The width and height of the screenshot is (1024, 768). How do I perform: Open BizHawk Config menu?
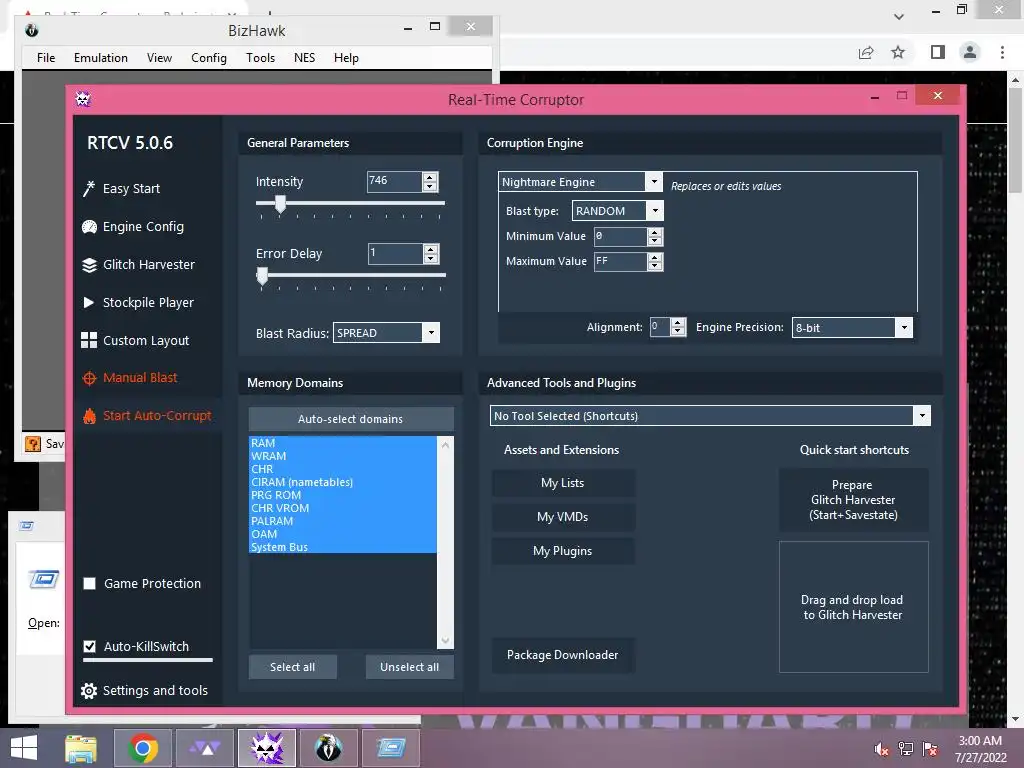pos(209,57)
